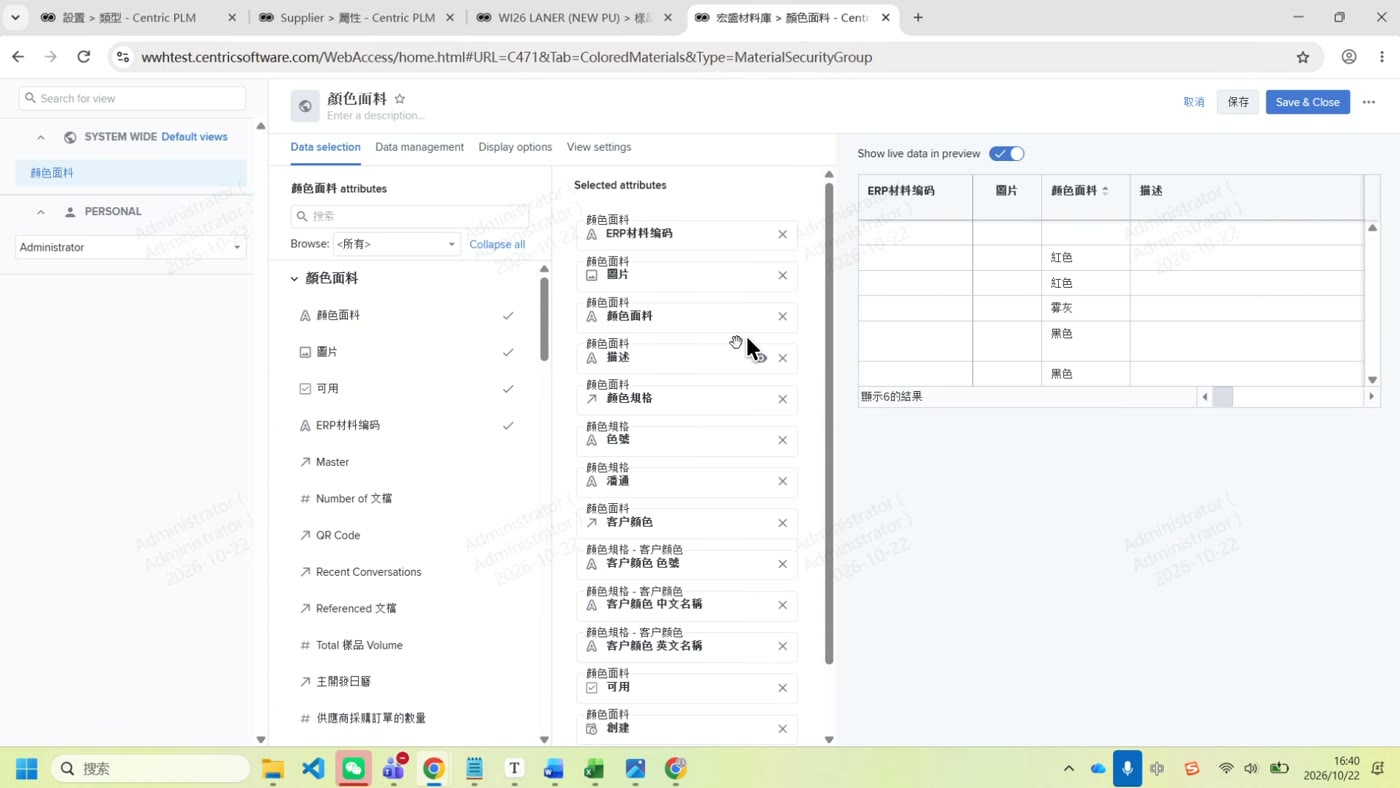Open the Administrator personal dropdown
The image size is (1400, 788).
[130, 247]
